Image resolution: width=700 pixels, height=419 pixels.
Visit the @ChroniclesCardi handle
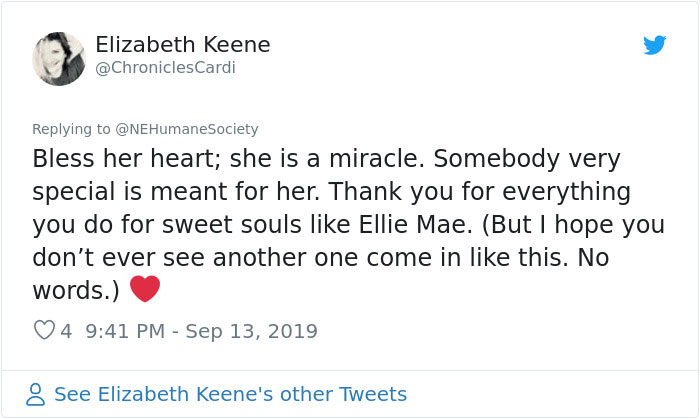165,68
